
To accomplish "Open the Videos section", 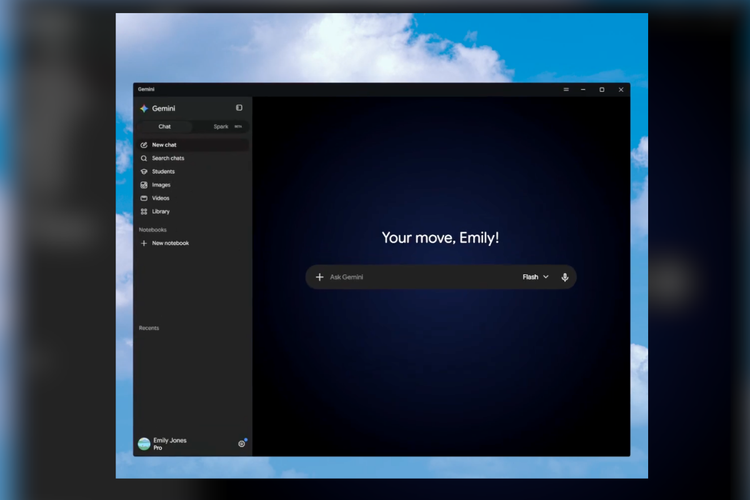I will click(193, 199).
